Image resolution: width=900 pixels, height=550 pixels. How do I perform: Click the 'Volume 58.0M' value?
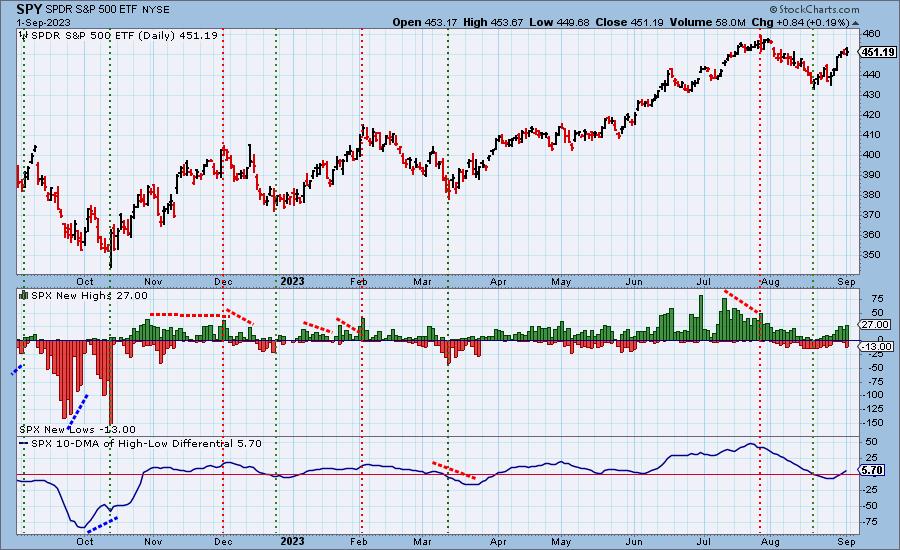pos(707,22)
